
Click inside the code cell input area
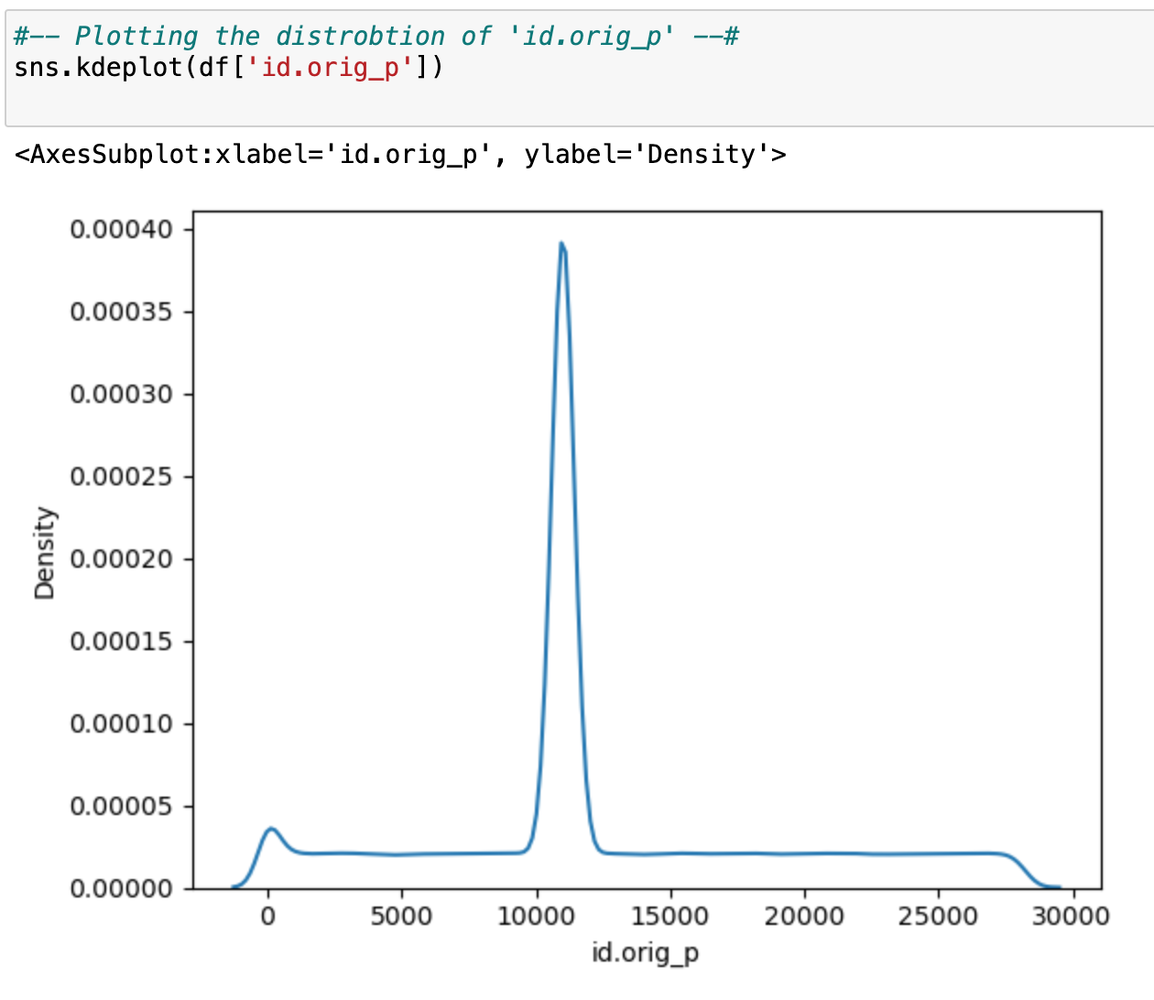(700, 95)
